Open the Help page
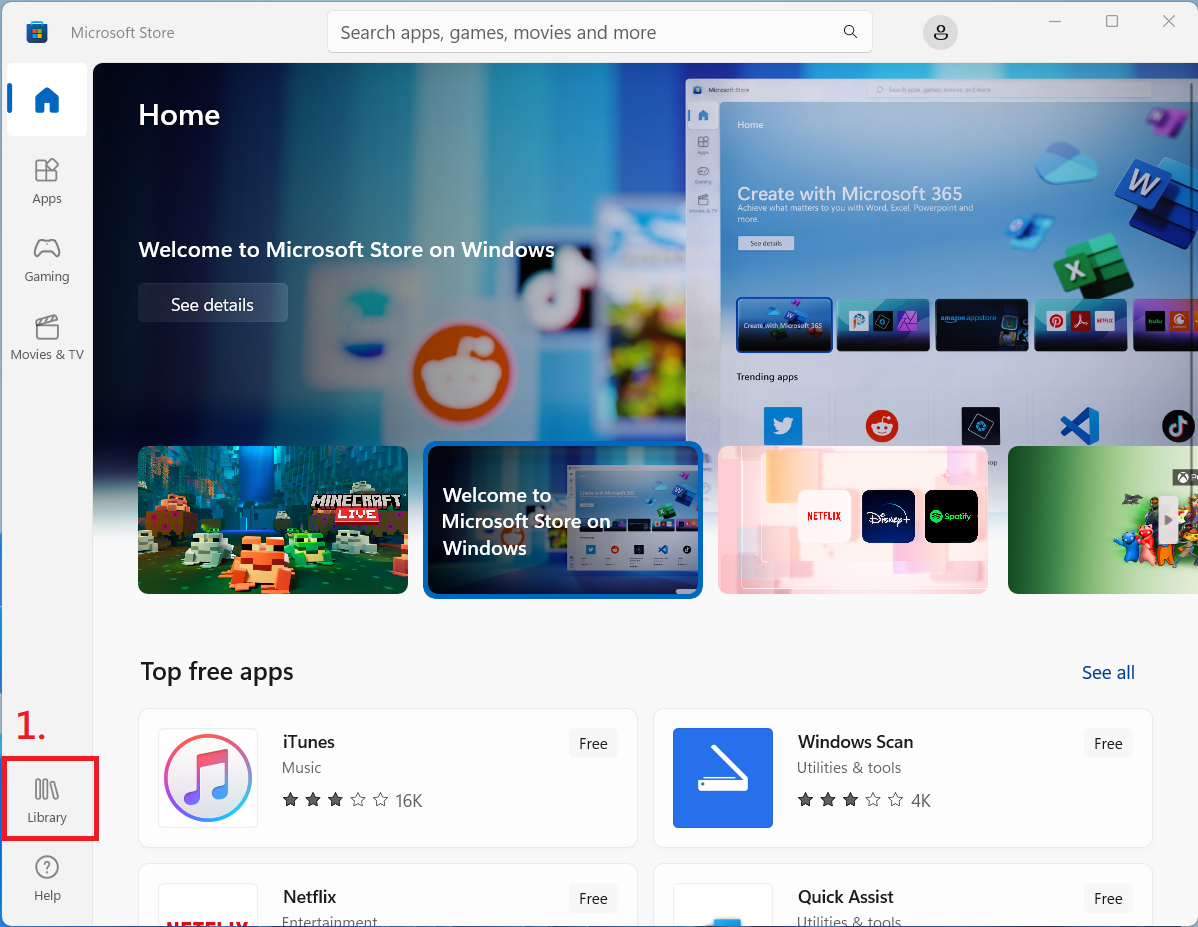This screenshot has width=1198, height=927. coord(47,878)
